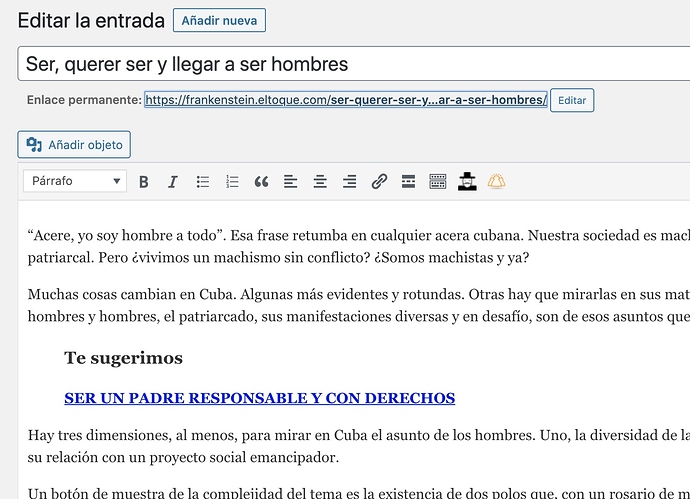Click paragraph starting Muchas cosas cambian en Cuba
Viewport: 690px width, 499px height.
(x=359, y=305)
